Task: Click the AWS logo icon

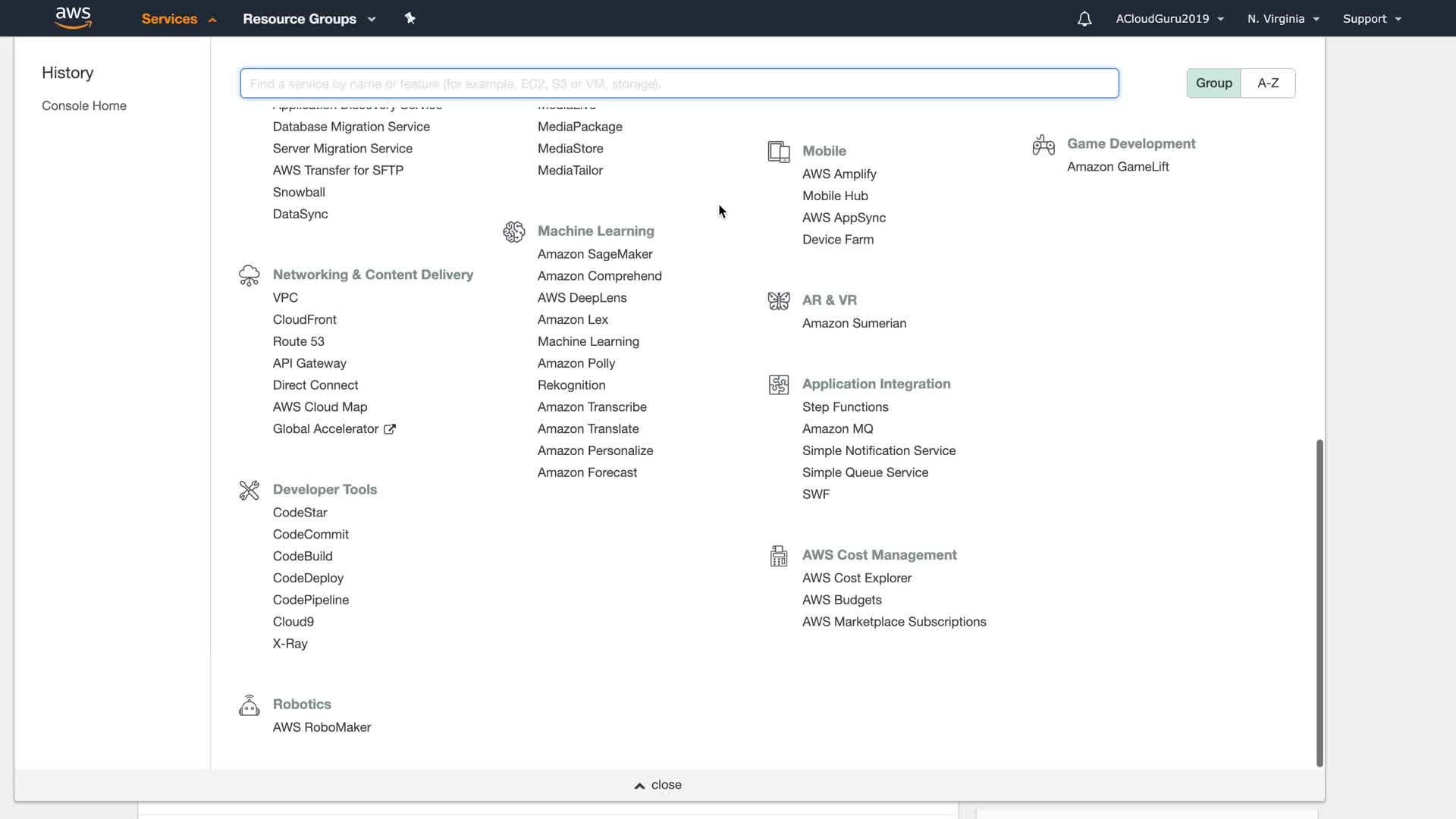Action: [x=74, y=18]
